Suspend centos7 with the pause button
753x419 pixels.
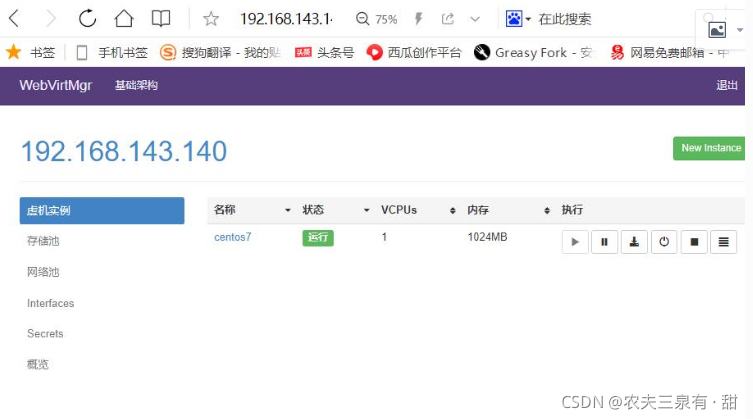pos(605,242)
